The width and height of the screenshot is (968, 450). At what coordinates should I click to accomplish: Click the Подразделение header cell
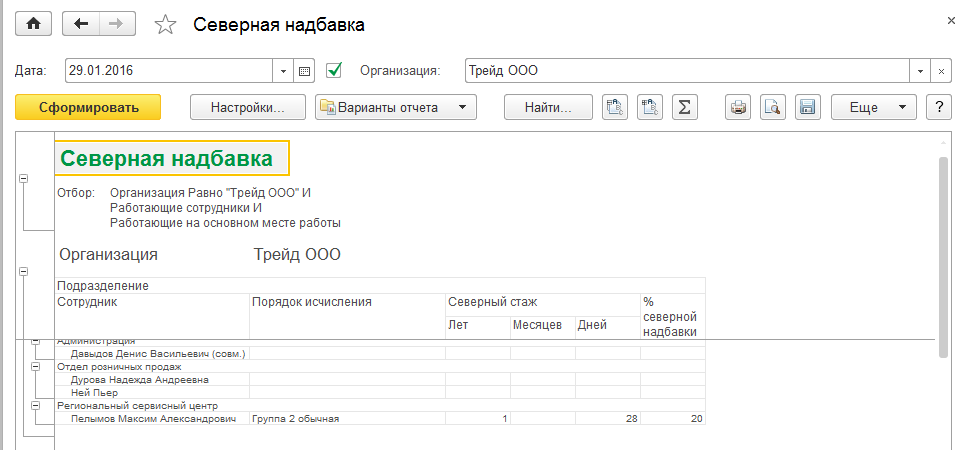(380, 286)
